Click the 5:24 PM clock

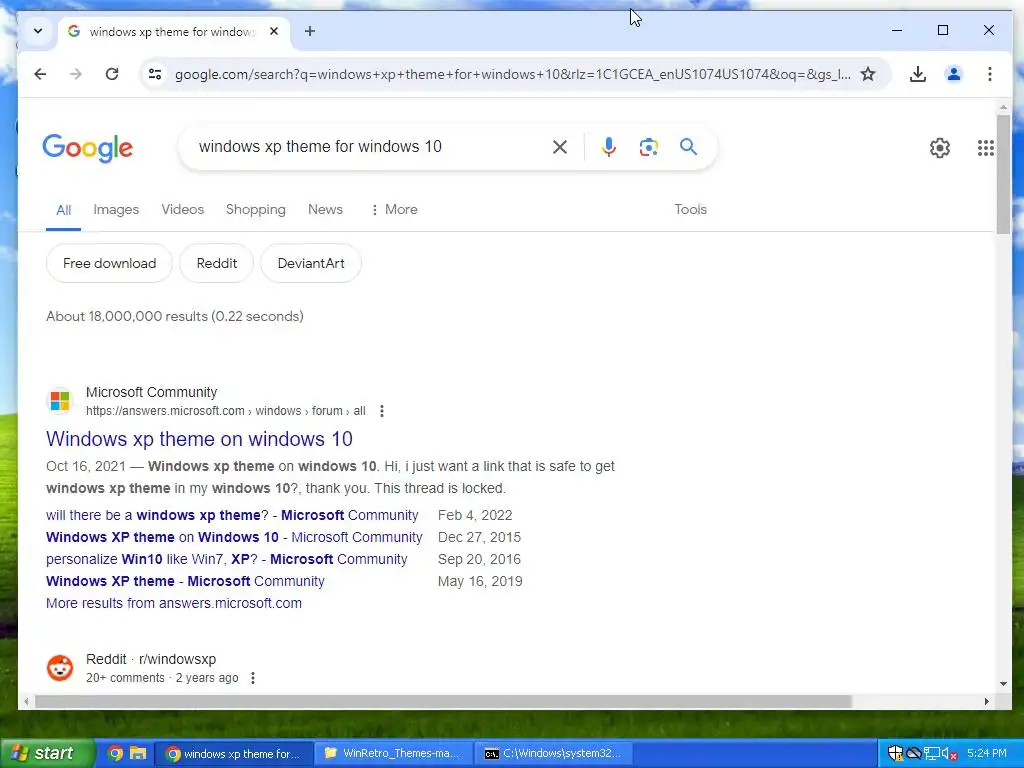point(987,753)
